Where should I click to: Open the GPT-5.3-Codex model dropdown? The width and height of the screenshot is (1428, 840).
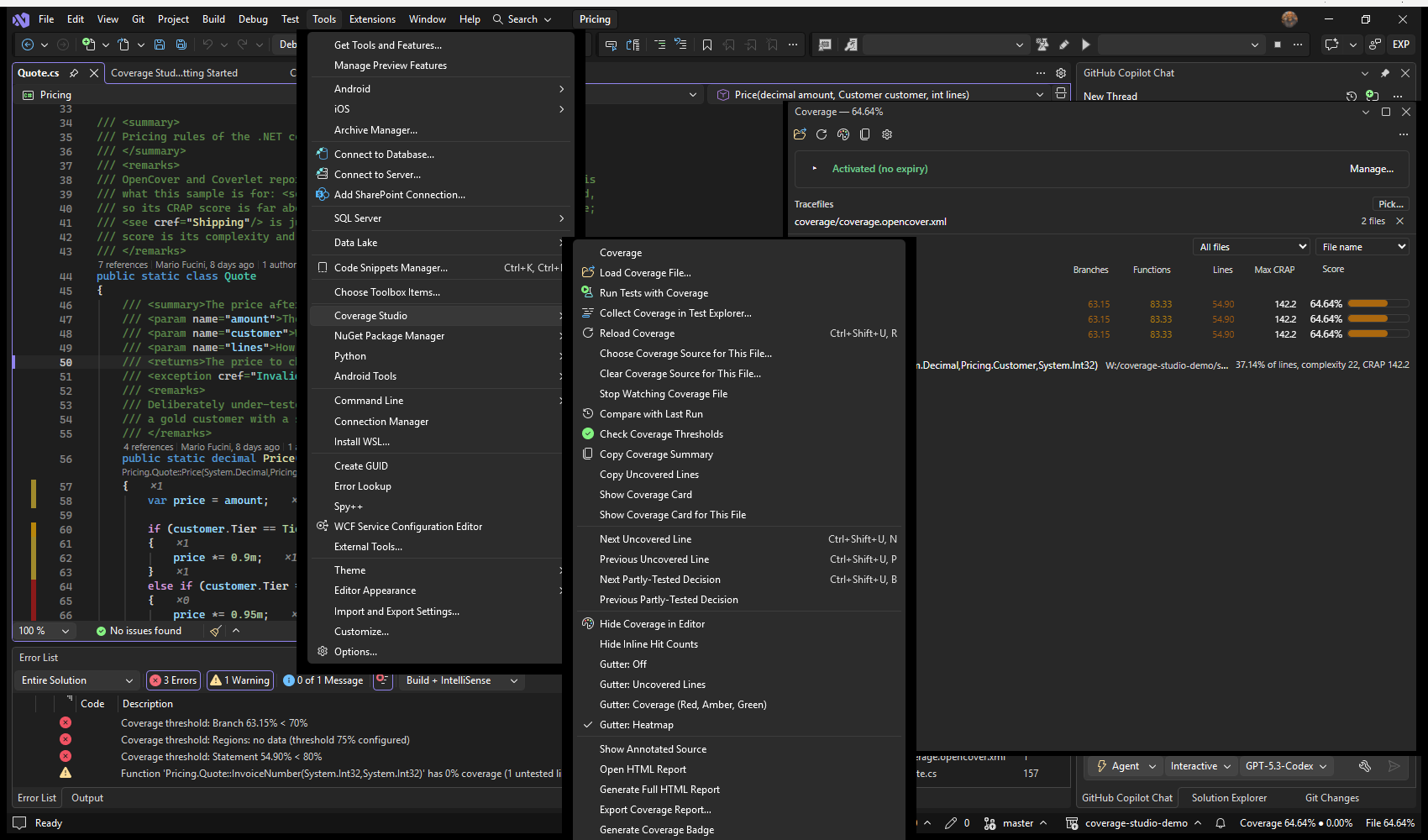[x=1286, y=766]
